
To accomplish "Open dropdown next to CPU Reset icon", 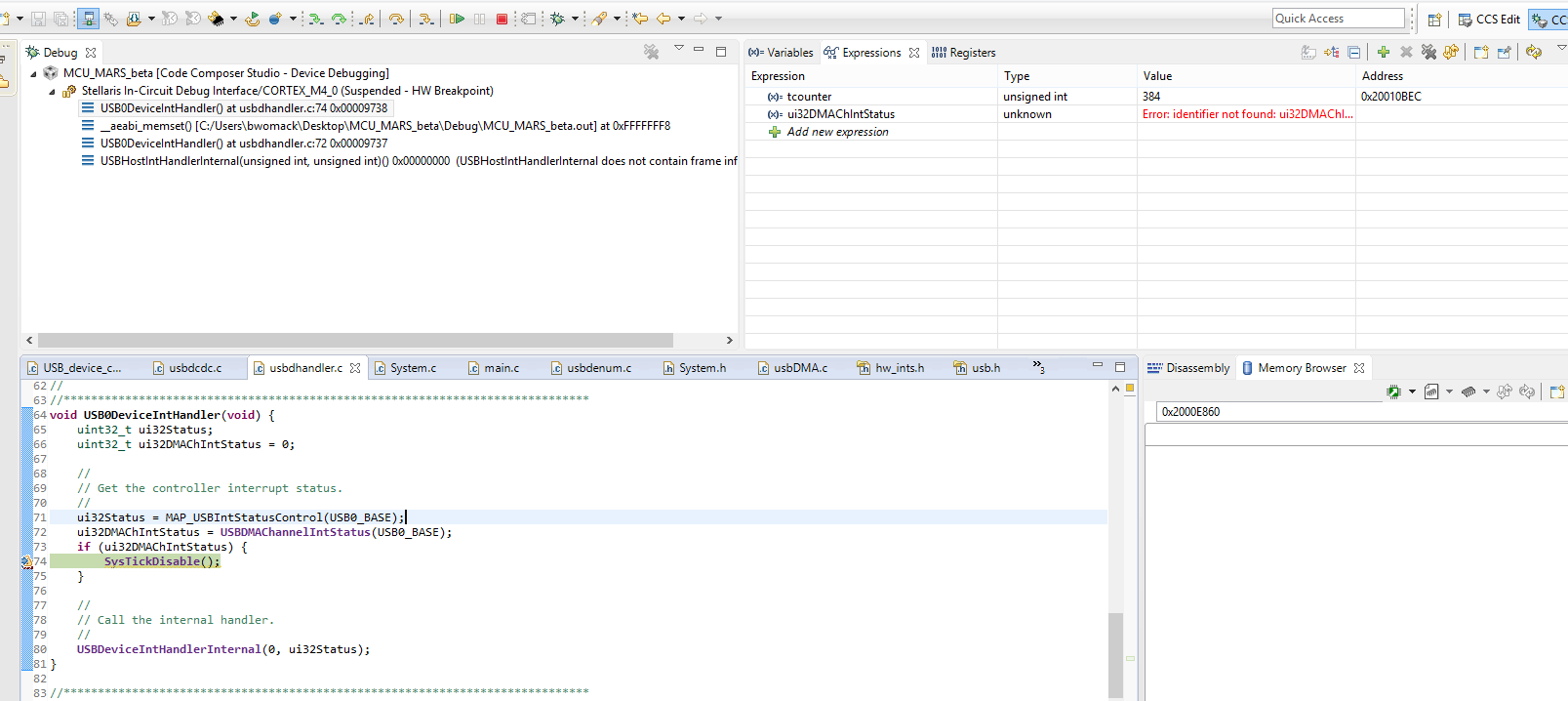I will (233, 19).
